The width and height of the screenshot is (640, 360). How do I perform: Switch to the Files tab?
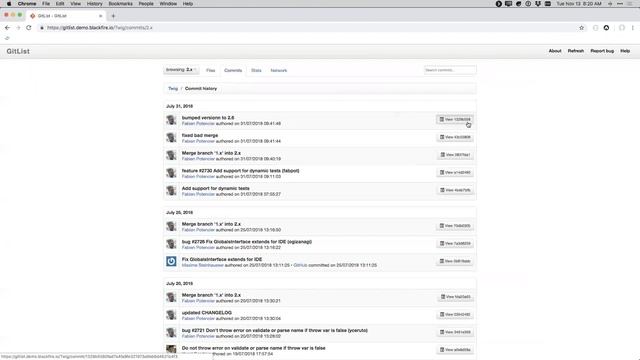point(211,71)
